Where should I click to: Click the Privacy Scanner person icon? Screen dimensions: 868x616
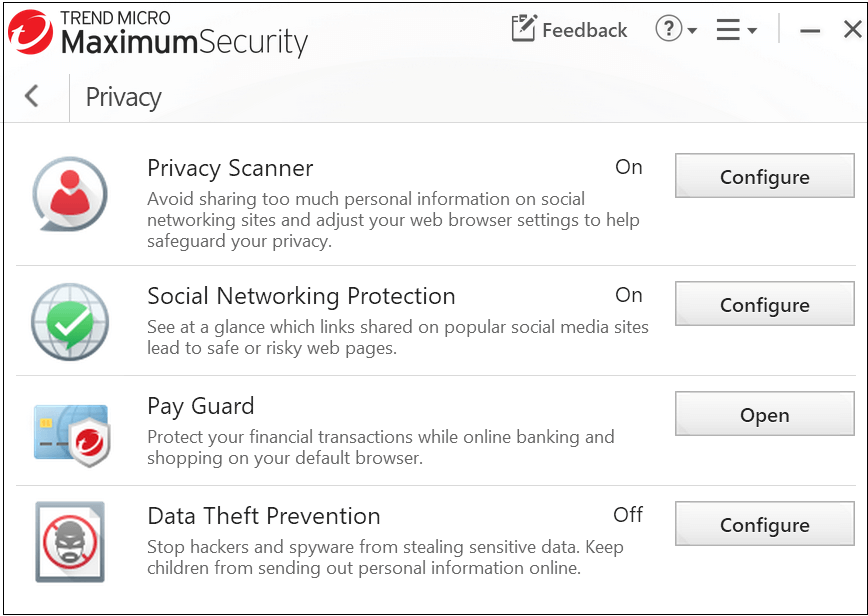click(x=70, y=194)
